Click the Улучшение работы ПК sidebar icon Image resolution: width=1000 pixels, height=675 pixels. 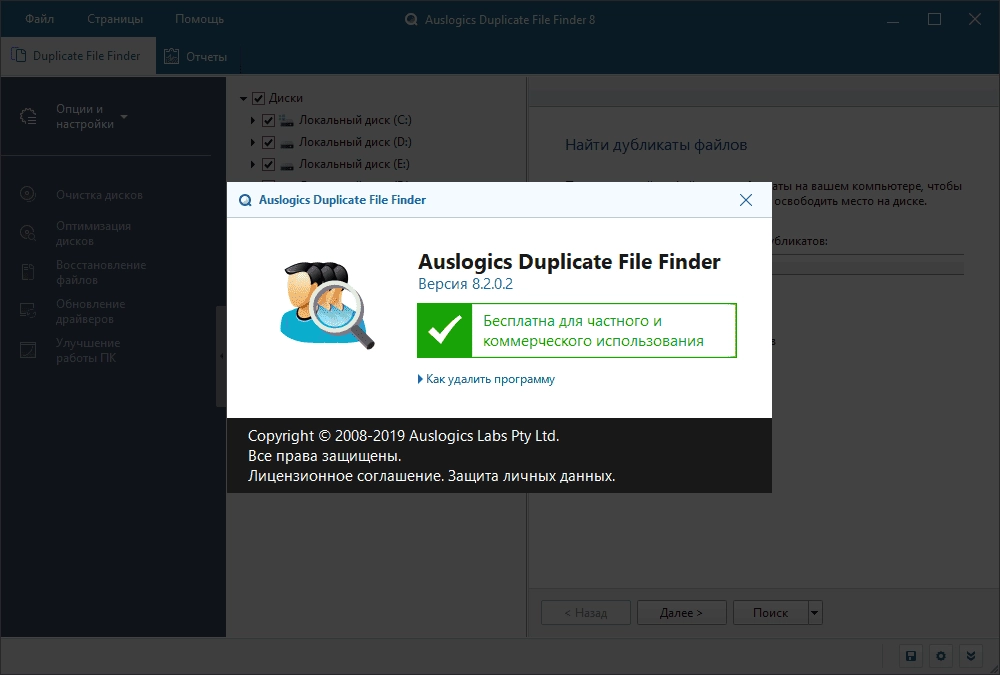(x=28, y=350)
